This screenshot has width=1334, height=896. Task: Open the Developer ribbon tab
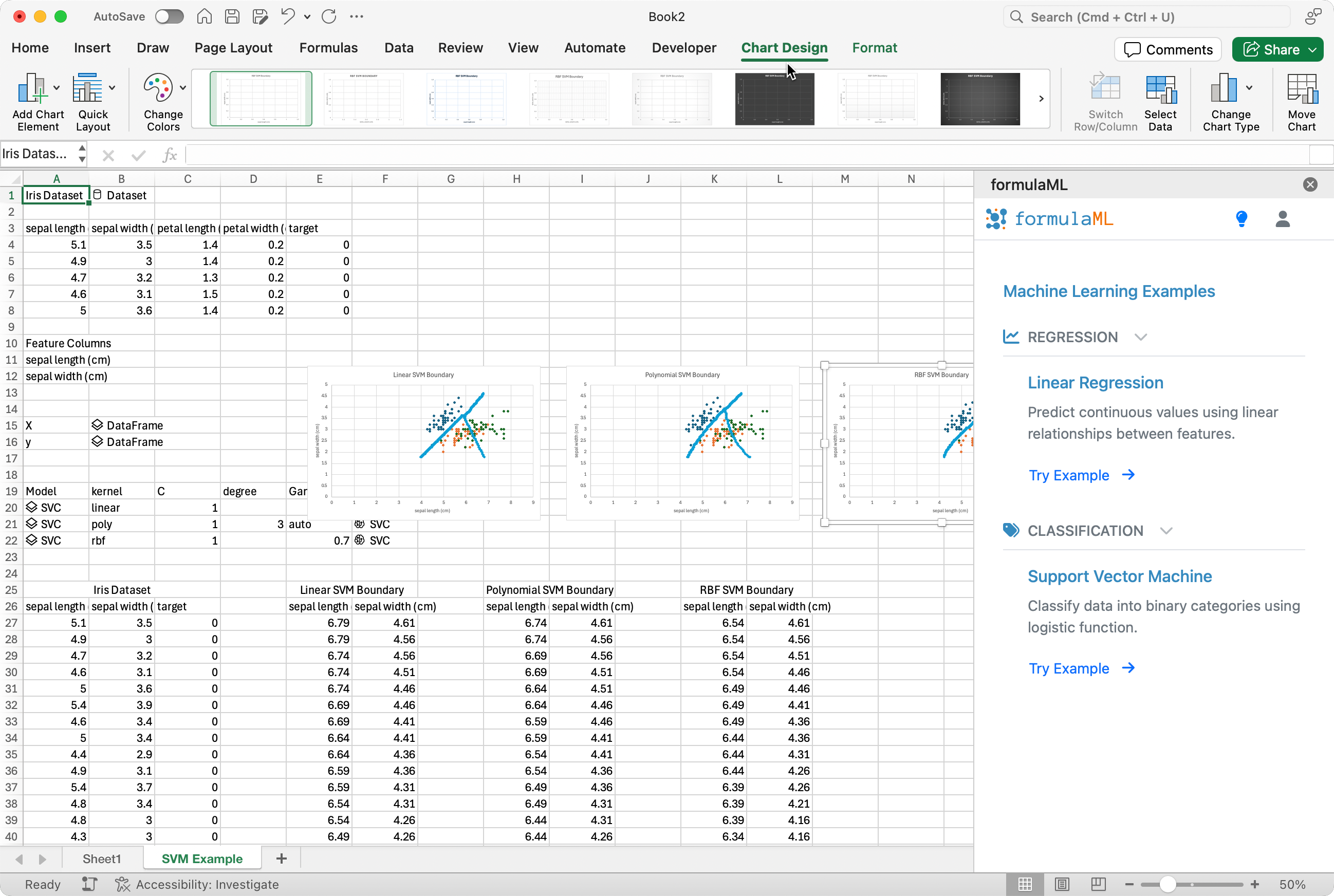683,48
